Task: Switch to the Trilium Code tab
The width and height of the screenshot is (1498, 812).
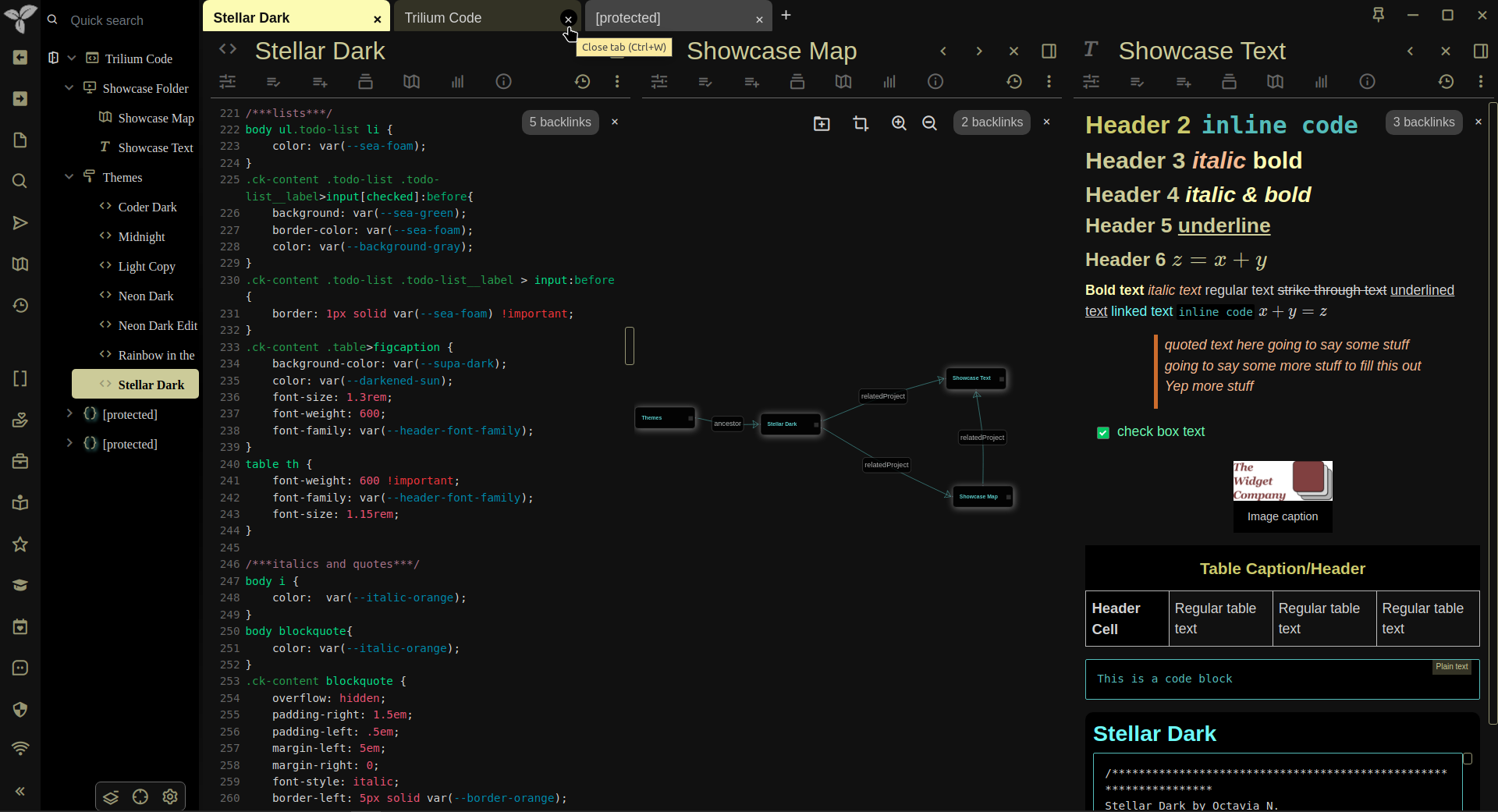Action: (476, 17)
